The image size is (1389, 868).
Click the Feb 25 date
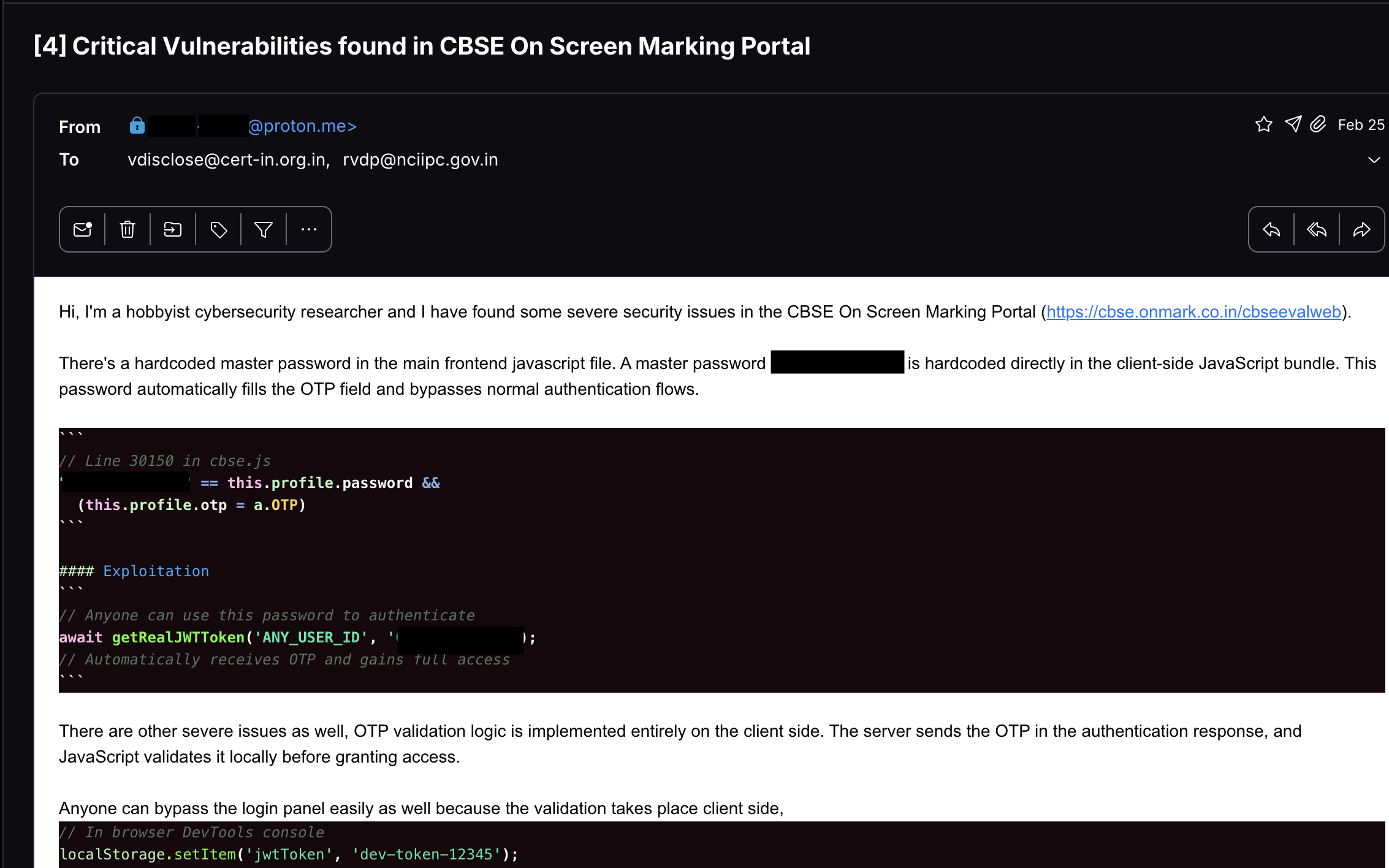(x=1361, y=124)
